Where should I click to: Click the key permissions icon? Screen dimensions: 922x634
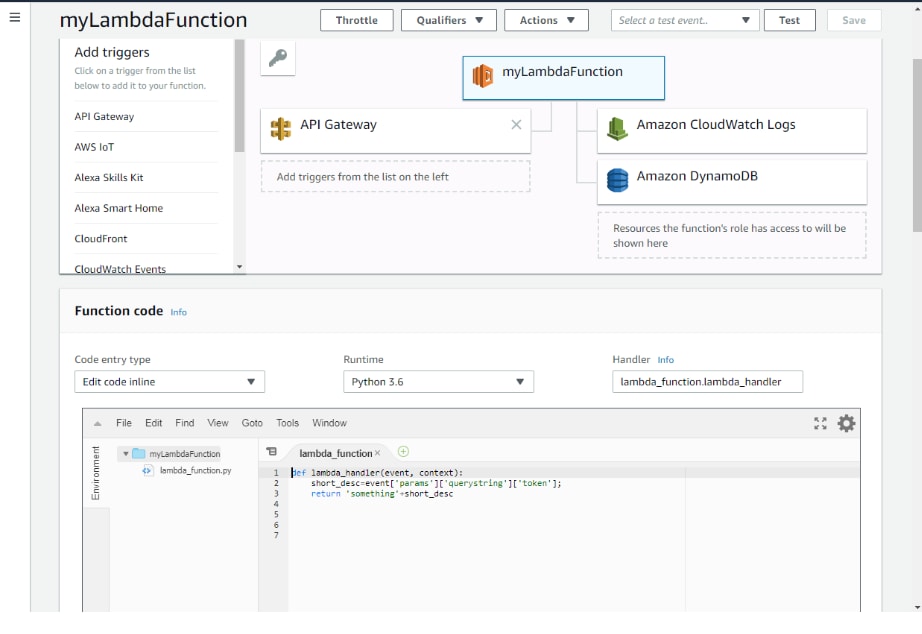(x=278, y=58)
